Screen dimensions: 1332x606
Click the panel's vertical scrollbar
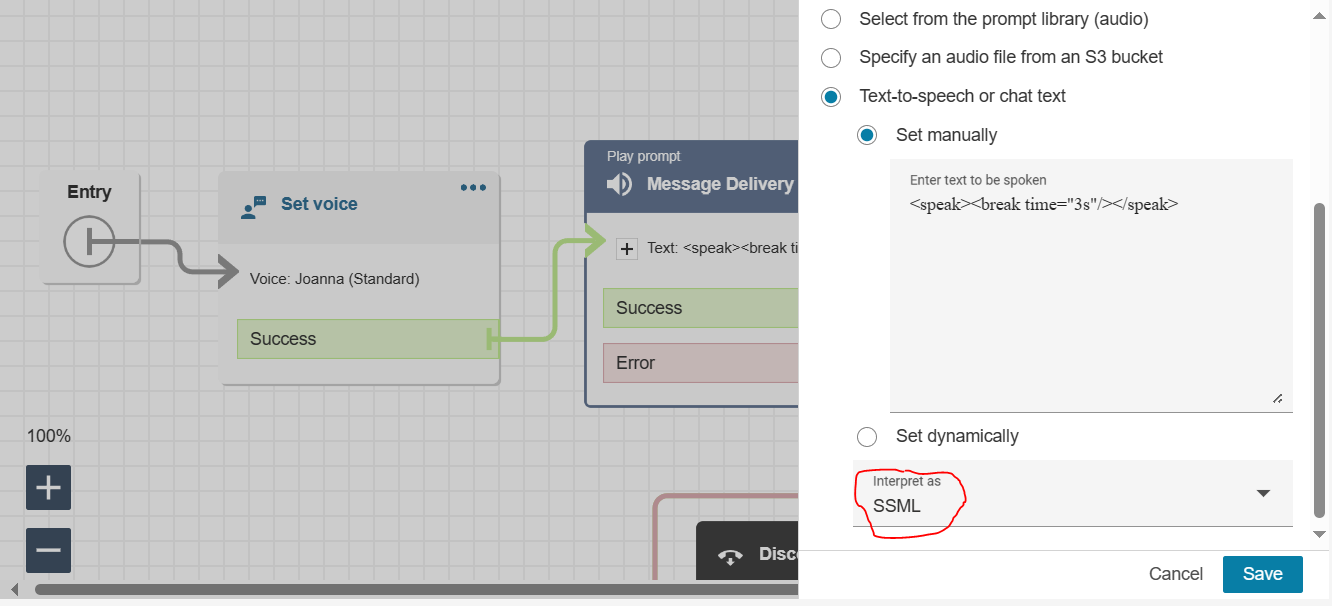(1319, 360)
